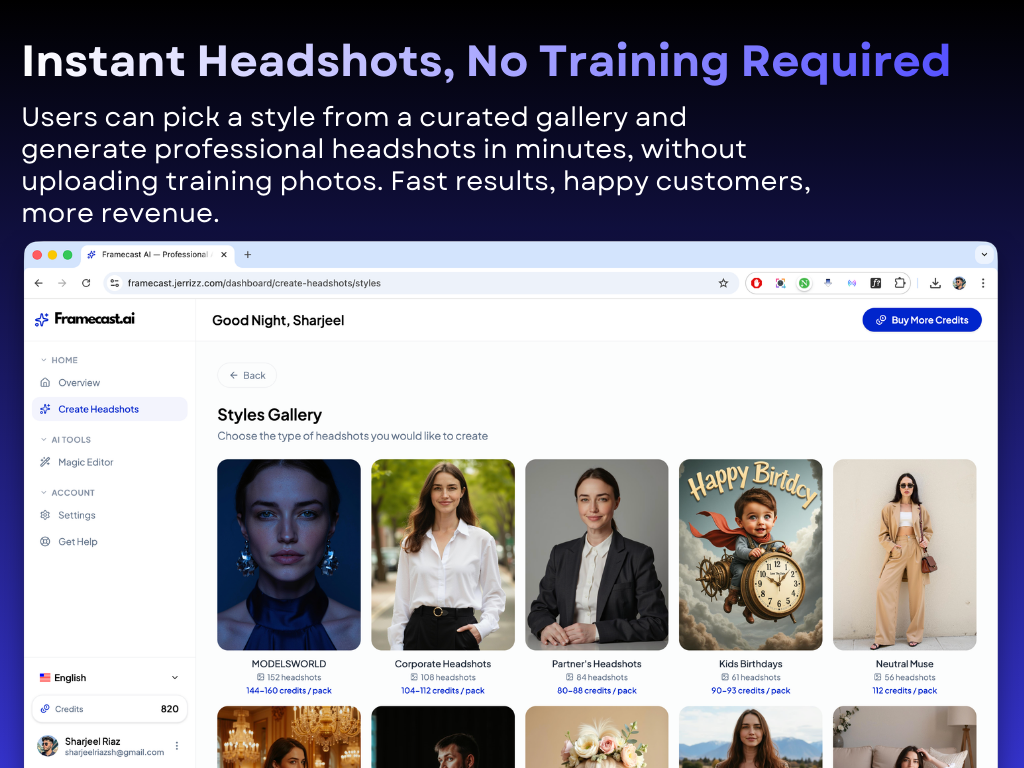The height and width of the screenshot is (768, 1024).
Task: Click the chandelier style thumbnail in second row
Action: [x=289, y=737]
